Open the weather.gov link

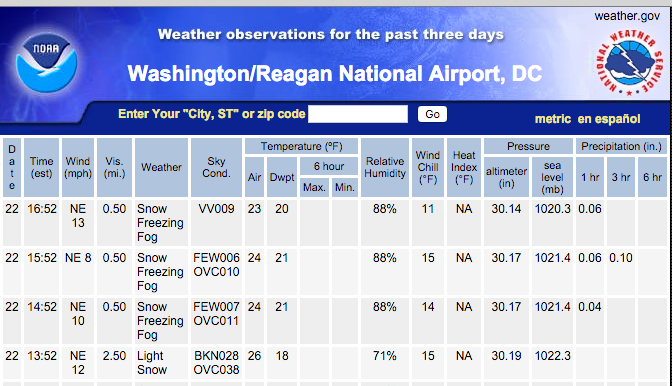pyautogui.click(x=627, y=16)
